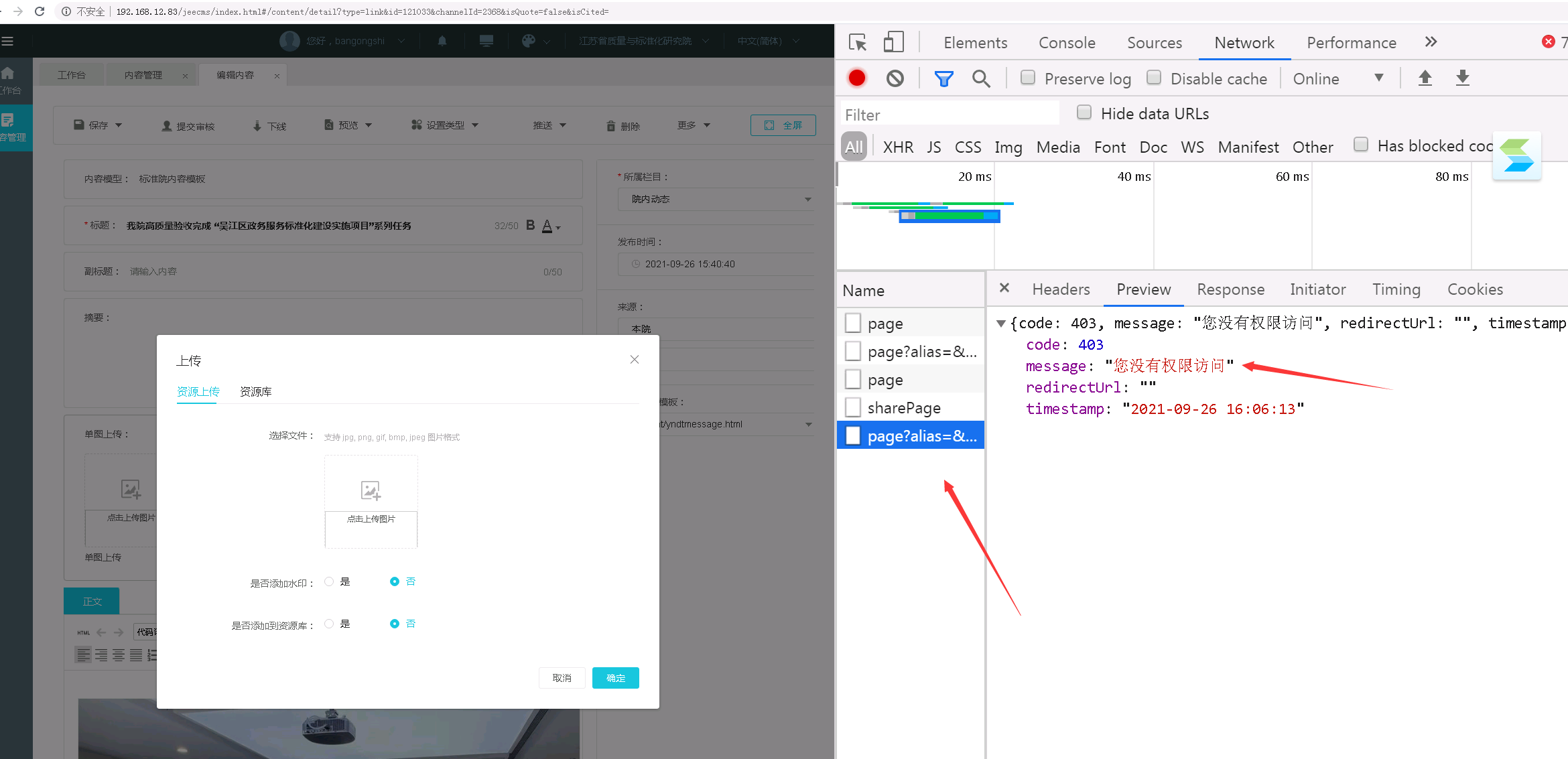Click the DevTools record network log icon
This screenshot has height=759, width=1568.
(856, 78)
